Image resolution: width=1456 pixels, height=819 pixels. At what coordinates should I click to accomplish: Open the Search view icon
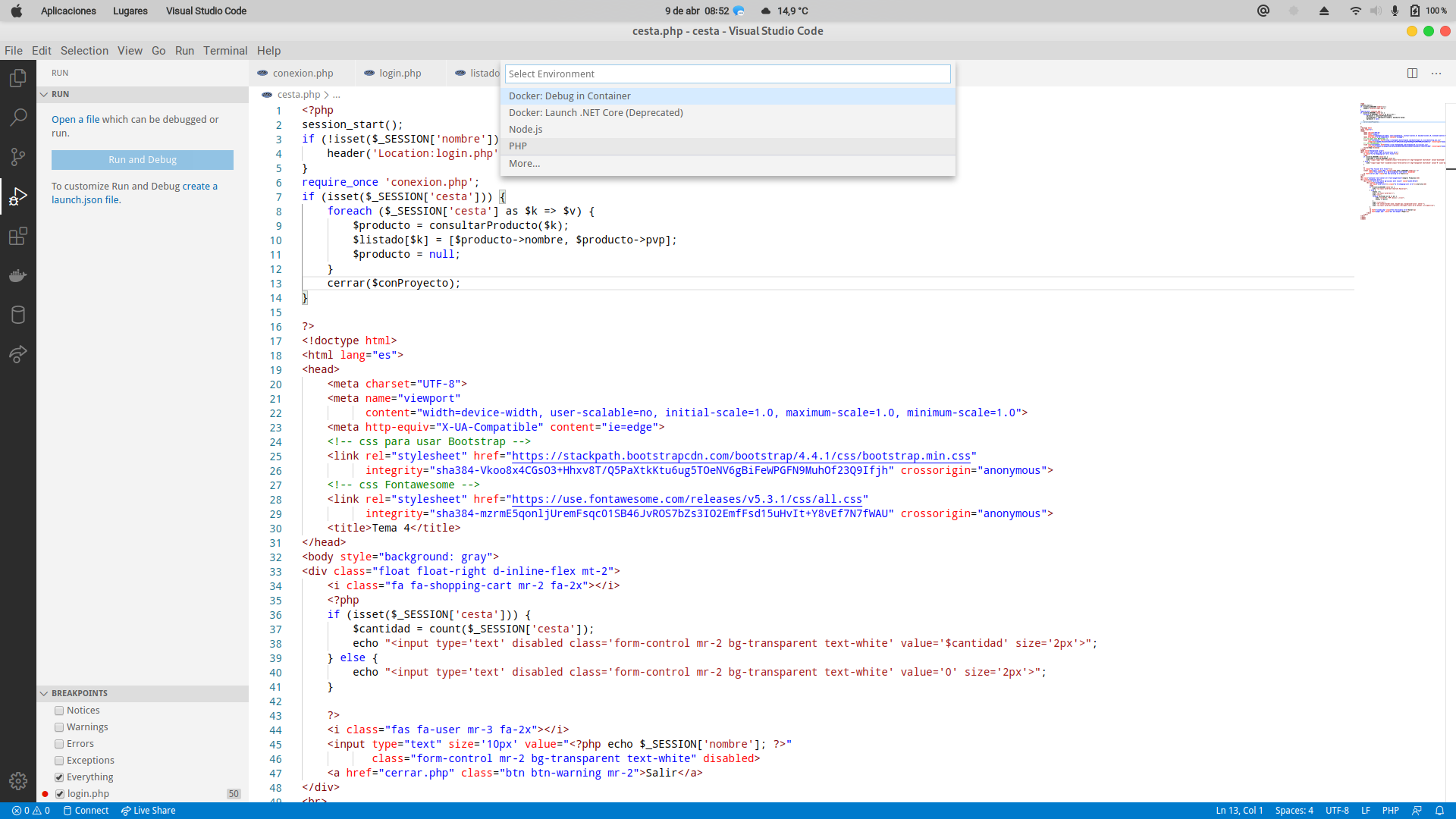point(18,118)
